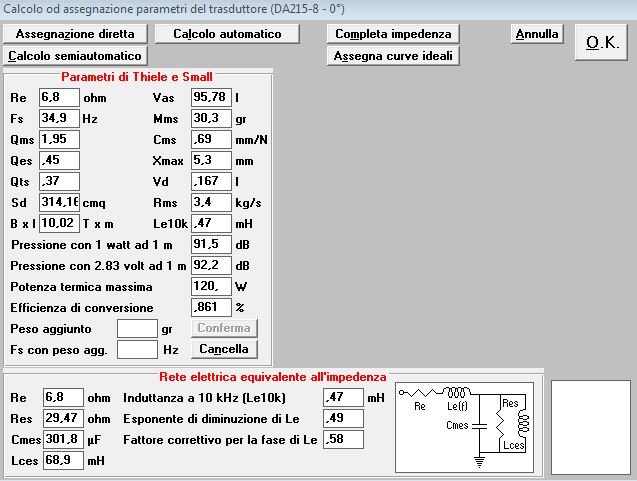Click the Efficienza di conversione label
The height and width of the screenshot is (481, 637).
[x=82, y=308]
